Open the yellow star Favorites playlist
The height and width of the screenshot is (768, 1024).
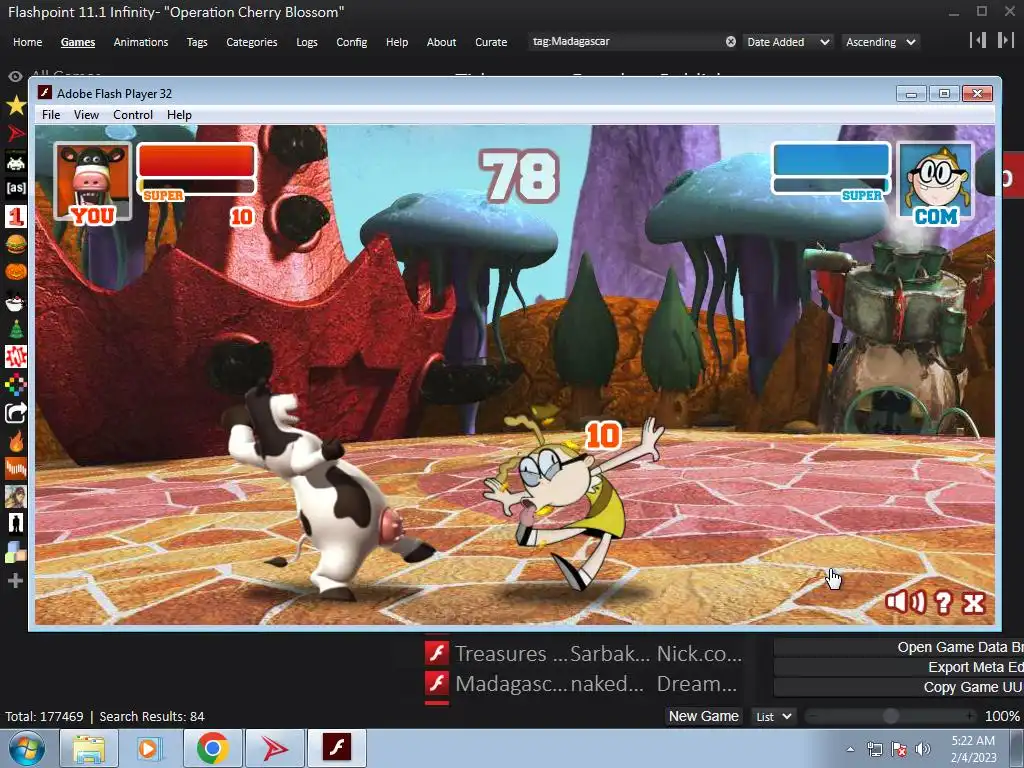(16, 104)
